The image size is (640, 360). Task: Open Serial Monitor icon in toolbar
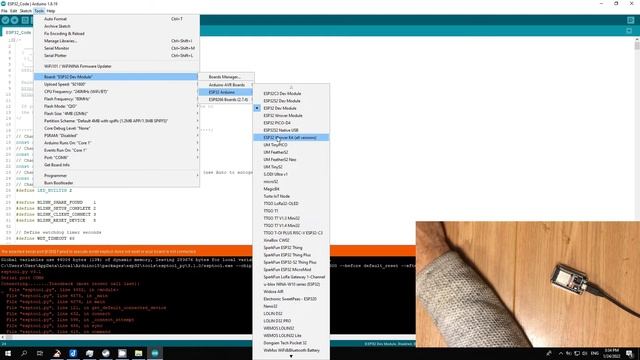point(631,20)
